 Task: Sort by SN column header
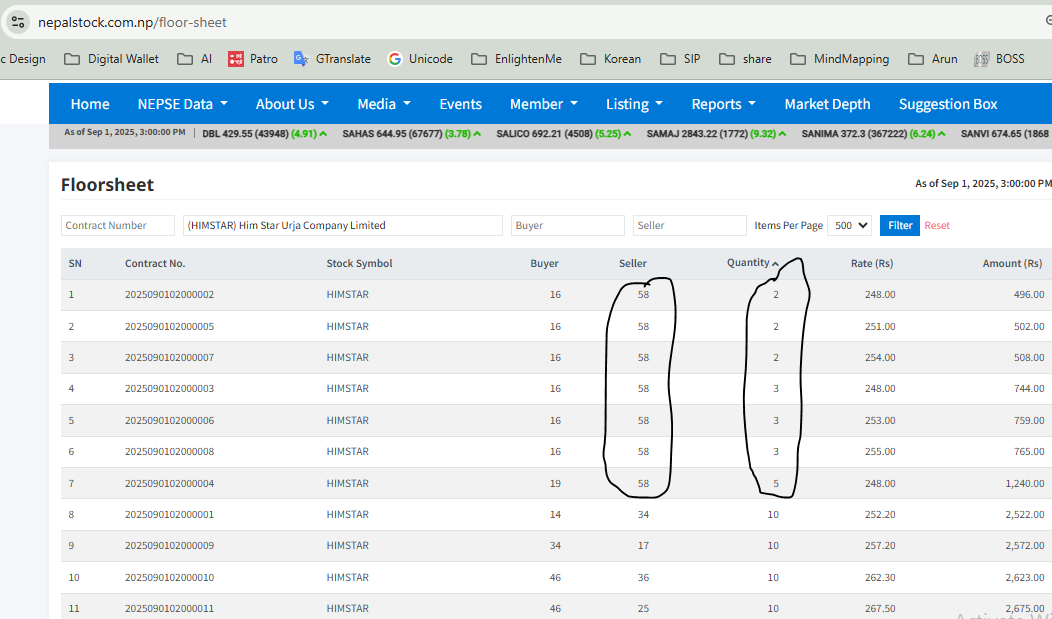pos(75,264)
